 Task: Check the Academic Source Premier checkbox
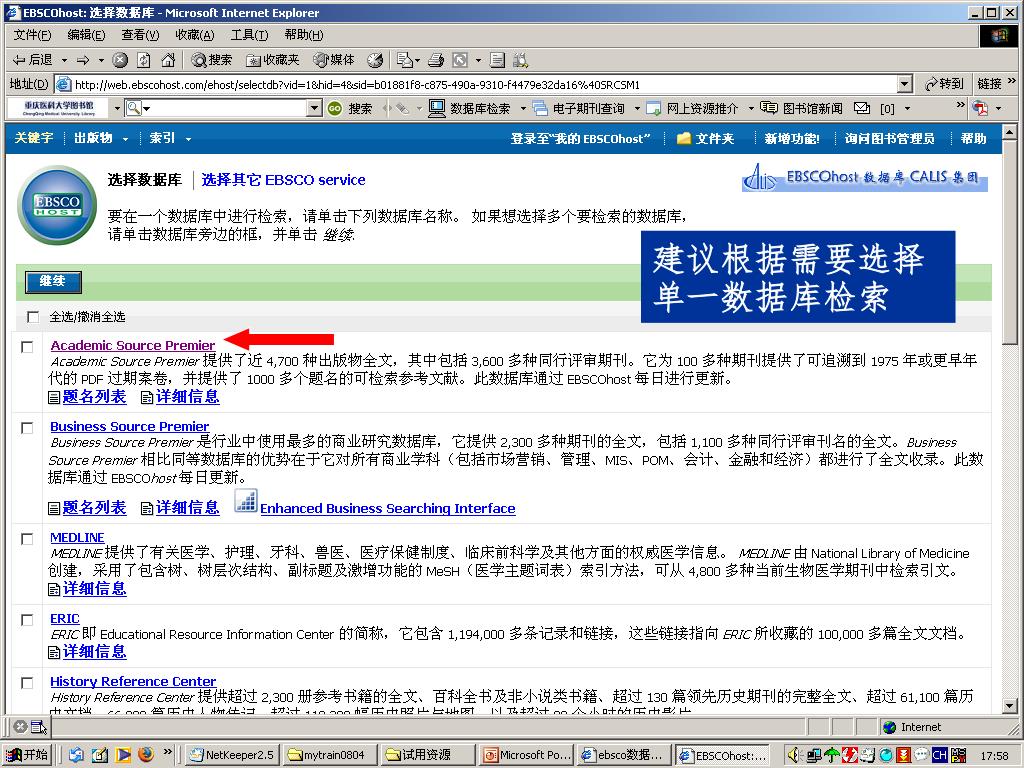(x=27, y=347)
